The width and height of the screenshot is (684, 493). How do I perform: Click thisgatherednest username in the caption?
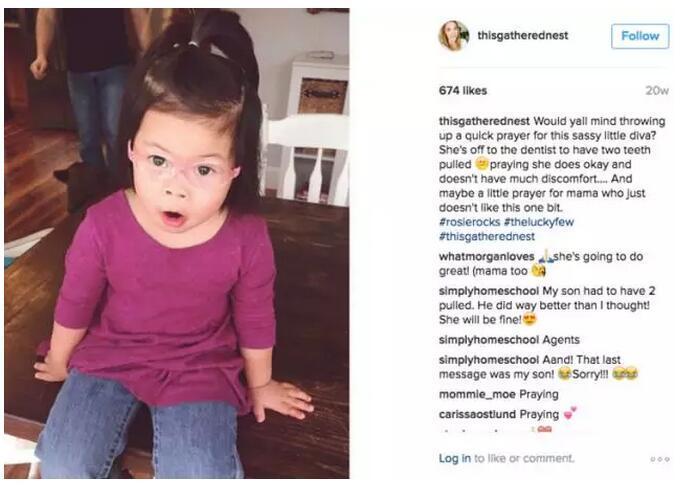click(484, 121)
